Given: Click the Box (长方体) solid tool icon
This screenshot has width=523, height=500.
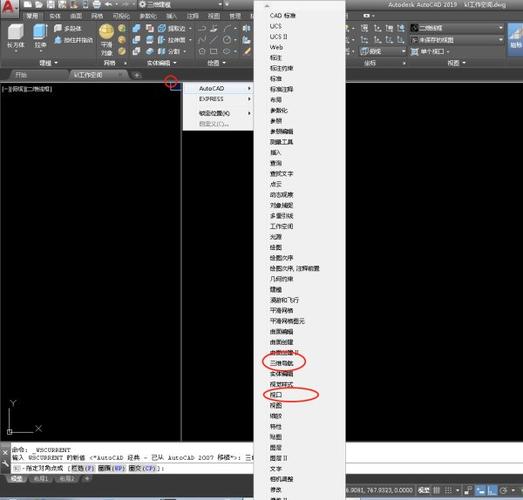Looking at the screenshot, I should [15, 32].
